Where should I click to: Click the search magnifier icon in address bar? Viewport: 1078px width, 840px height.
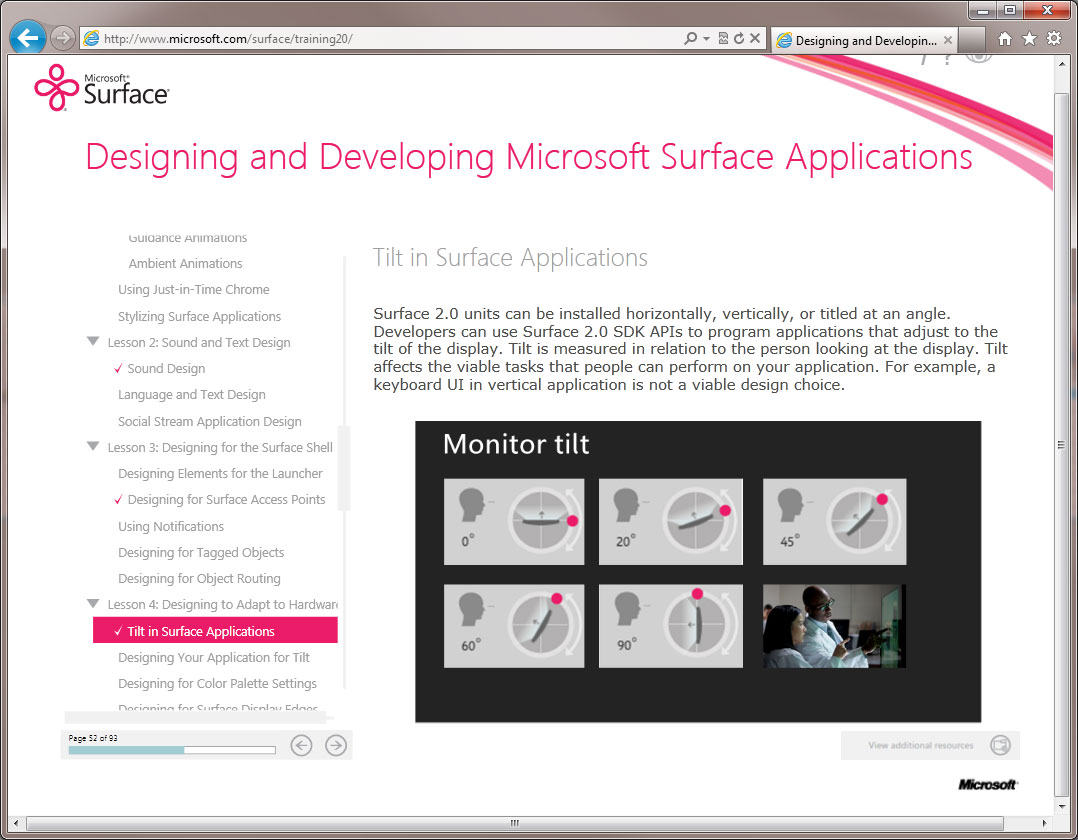[x=690, y=38]
